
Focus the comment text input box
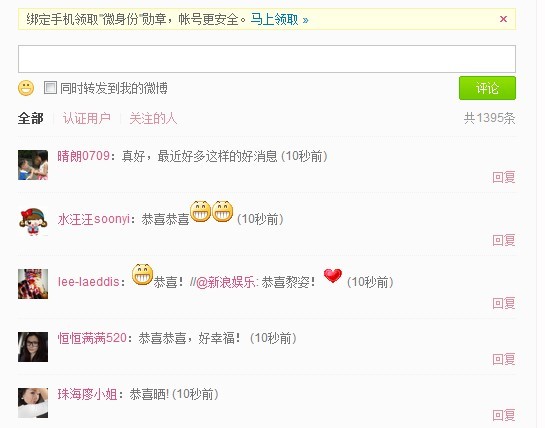coord(267,59)
